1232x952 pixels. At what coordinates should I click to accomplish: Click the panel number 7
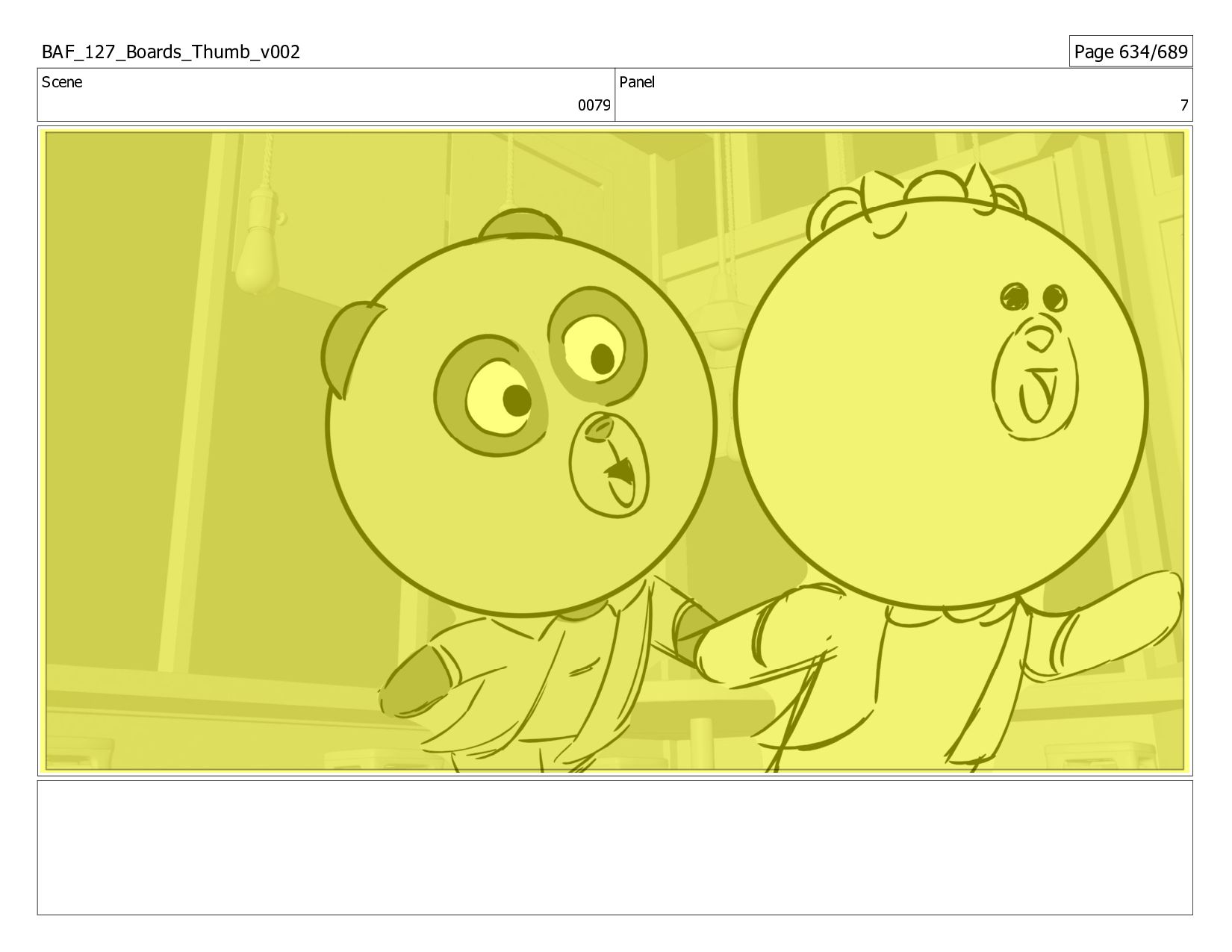pos(1183,105)
